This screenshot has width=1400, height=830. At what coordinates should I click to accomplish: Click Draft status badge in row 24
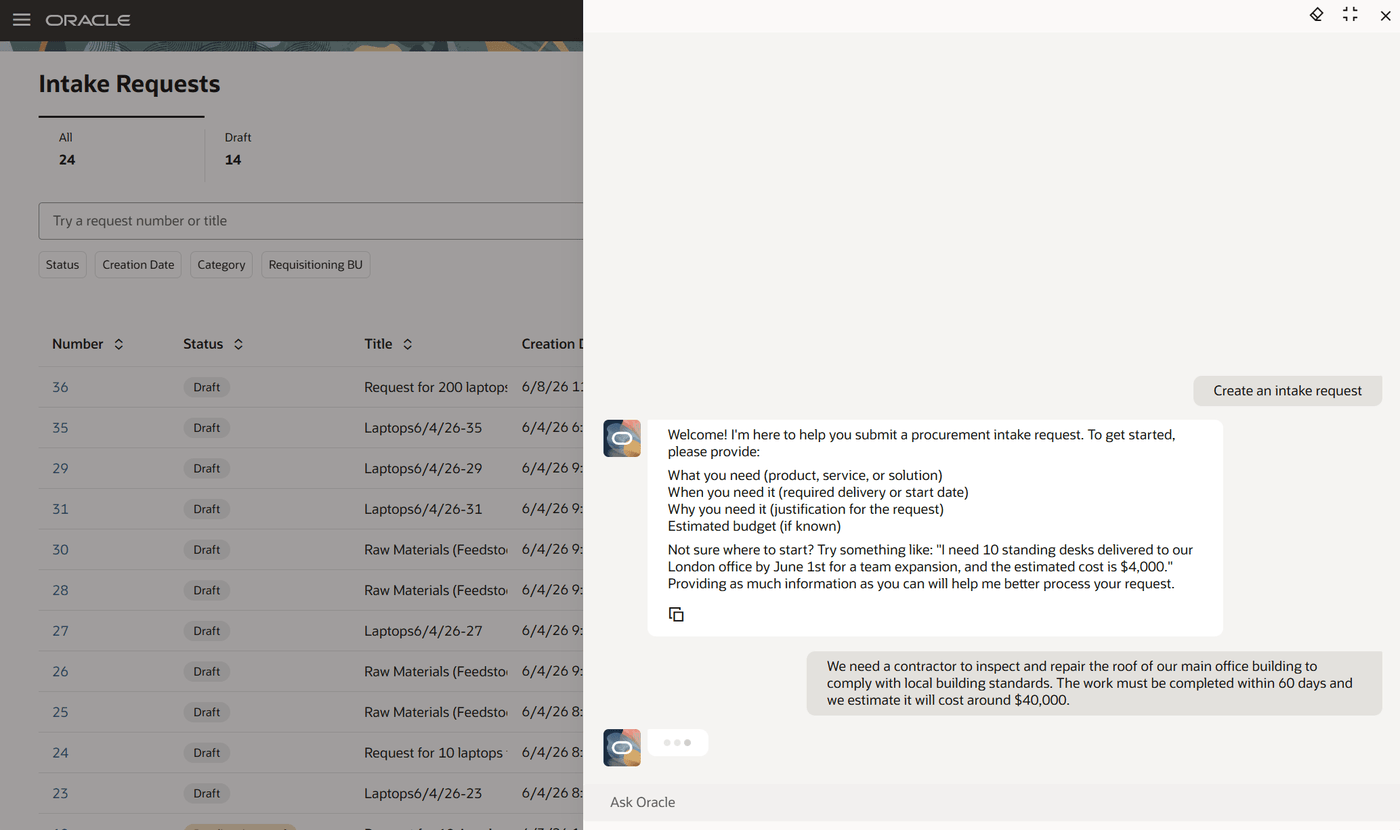[x=207, y=752]
